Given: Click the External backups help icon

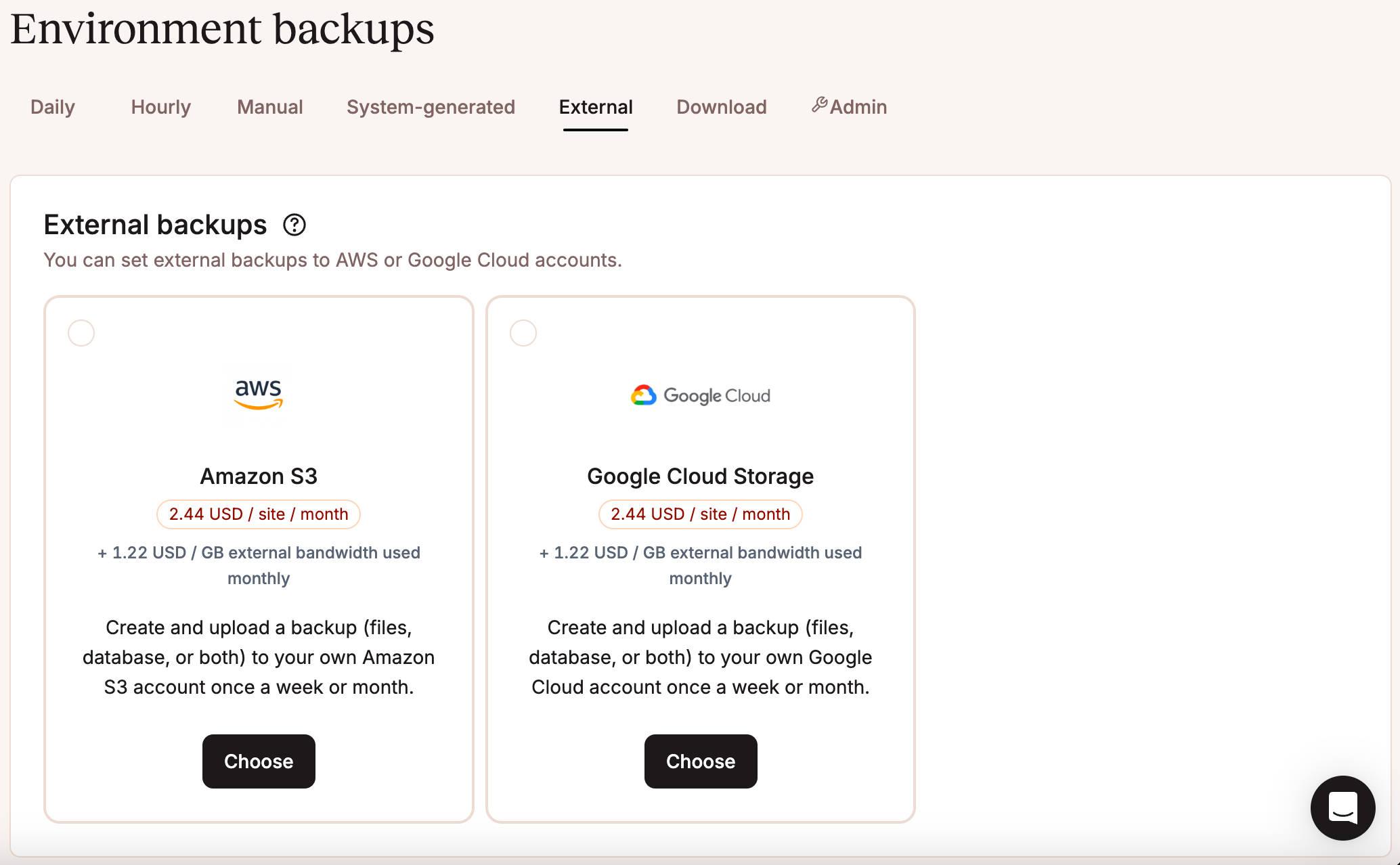Looking at the screenshot, I should [x=294, y=225].
